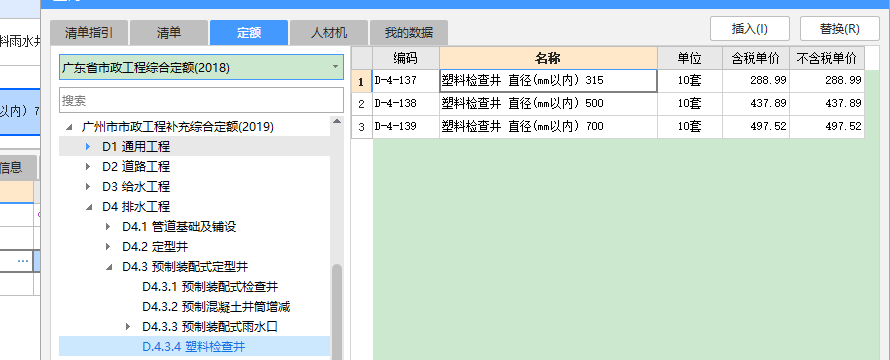Select the D4.1 管道基础及铺设 tree item
Screen dimensions: 890x360
click(179, 227)
